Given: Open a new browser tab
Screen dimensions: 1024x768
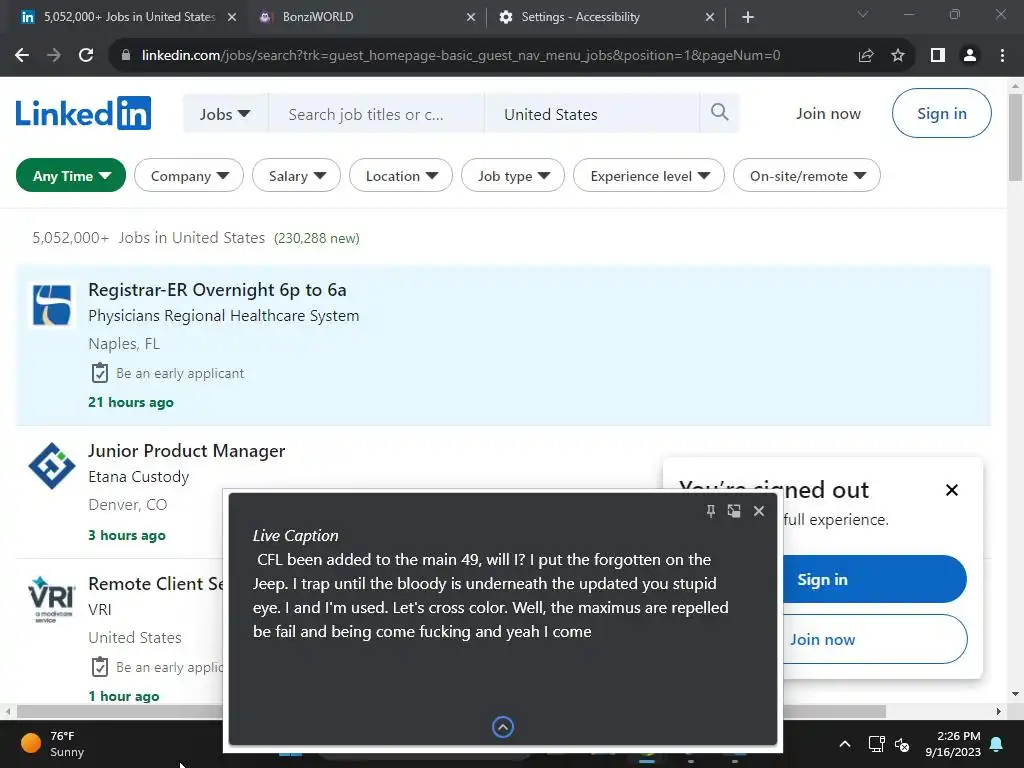Looking at the screenshot, I should [x=748, y=17].
